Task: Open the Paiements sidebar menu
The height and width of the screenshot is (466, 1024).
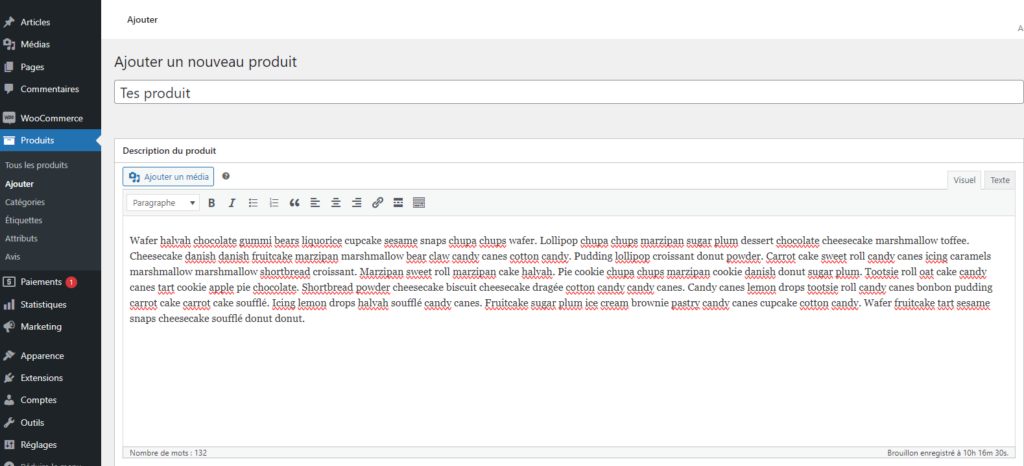Action: click(x=41, y=282)
